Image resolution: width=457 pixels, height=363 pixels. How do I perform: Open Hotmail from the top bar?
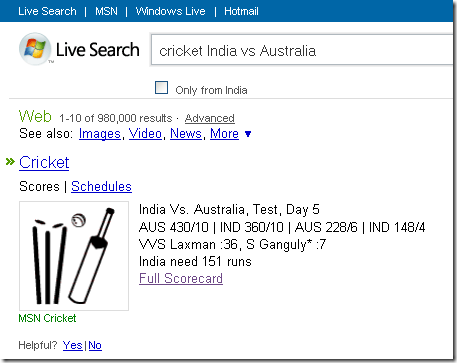[x=241, y=11]
